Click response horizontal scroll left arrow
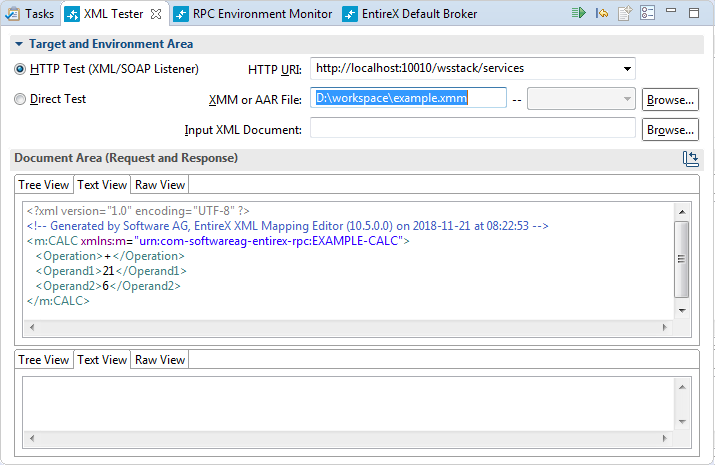 pos(31,439)
